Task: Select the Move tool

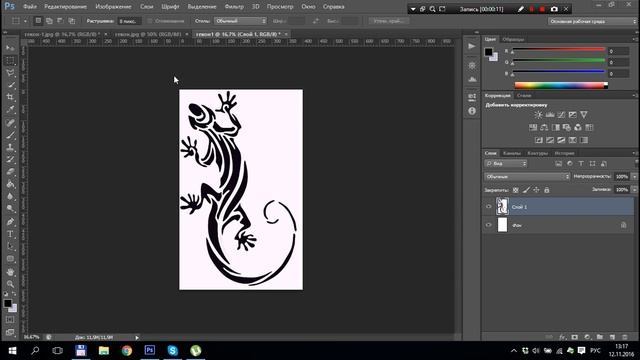Action: click(x=10, y=48)
